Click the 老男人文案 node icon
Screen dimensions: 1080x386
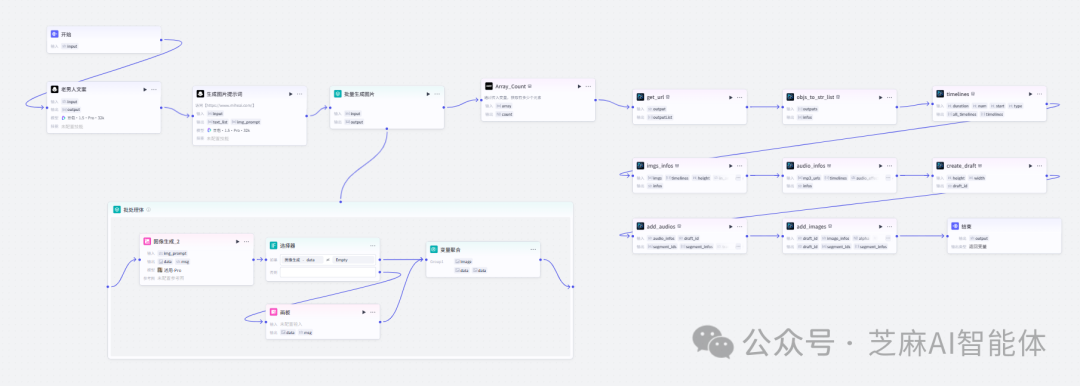55,89
